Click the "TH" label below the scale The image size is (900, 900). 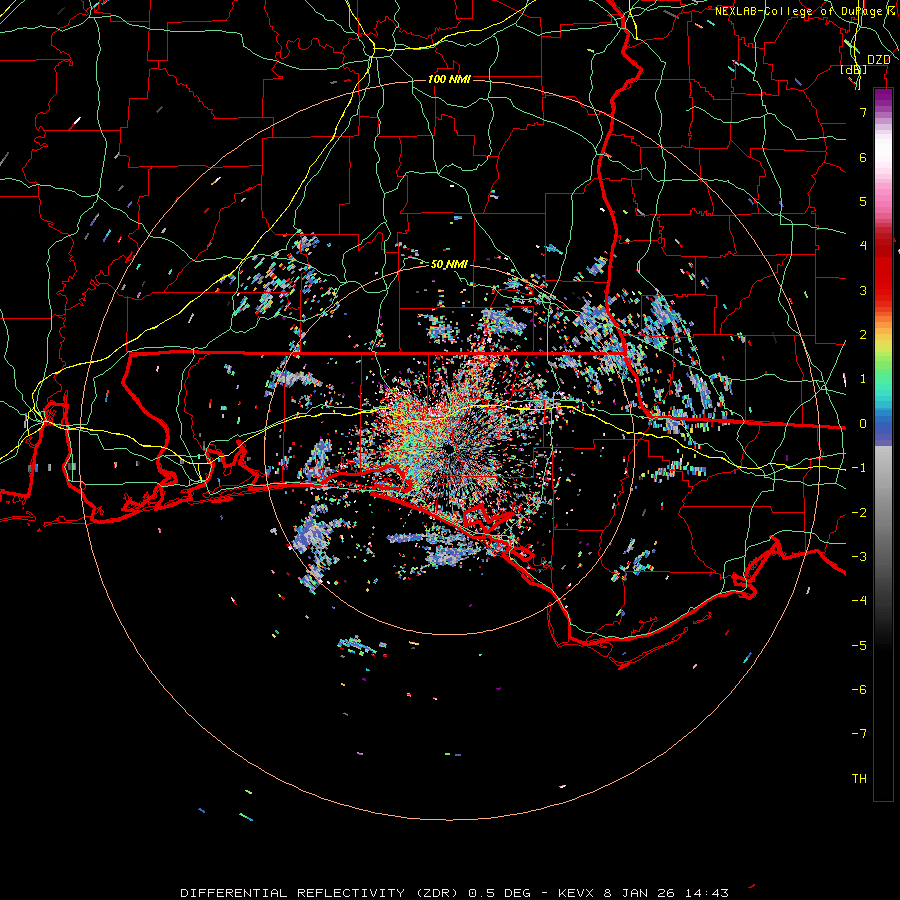[859, 779]
